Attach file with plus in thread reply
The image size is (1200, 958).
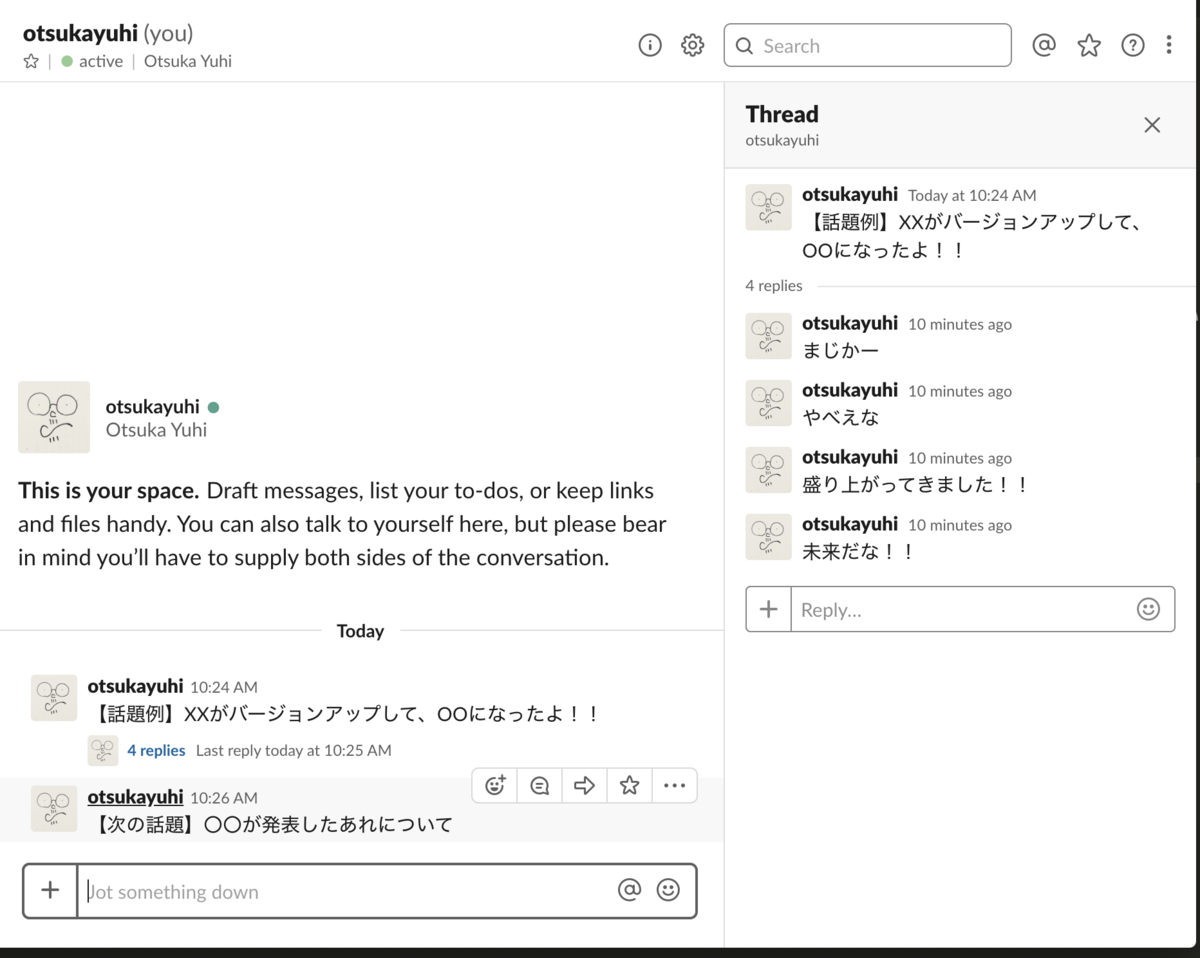click(768, 609)
